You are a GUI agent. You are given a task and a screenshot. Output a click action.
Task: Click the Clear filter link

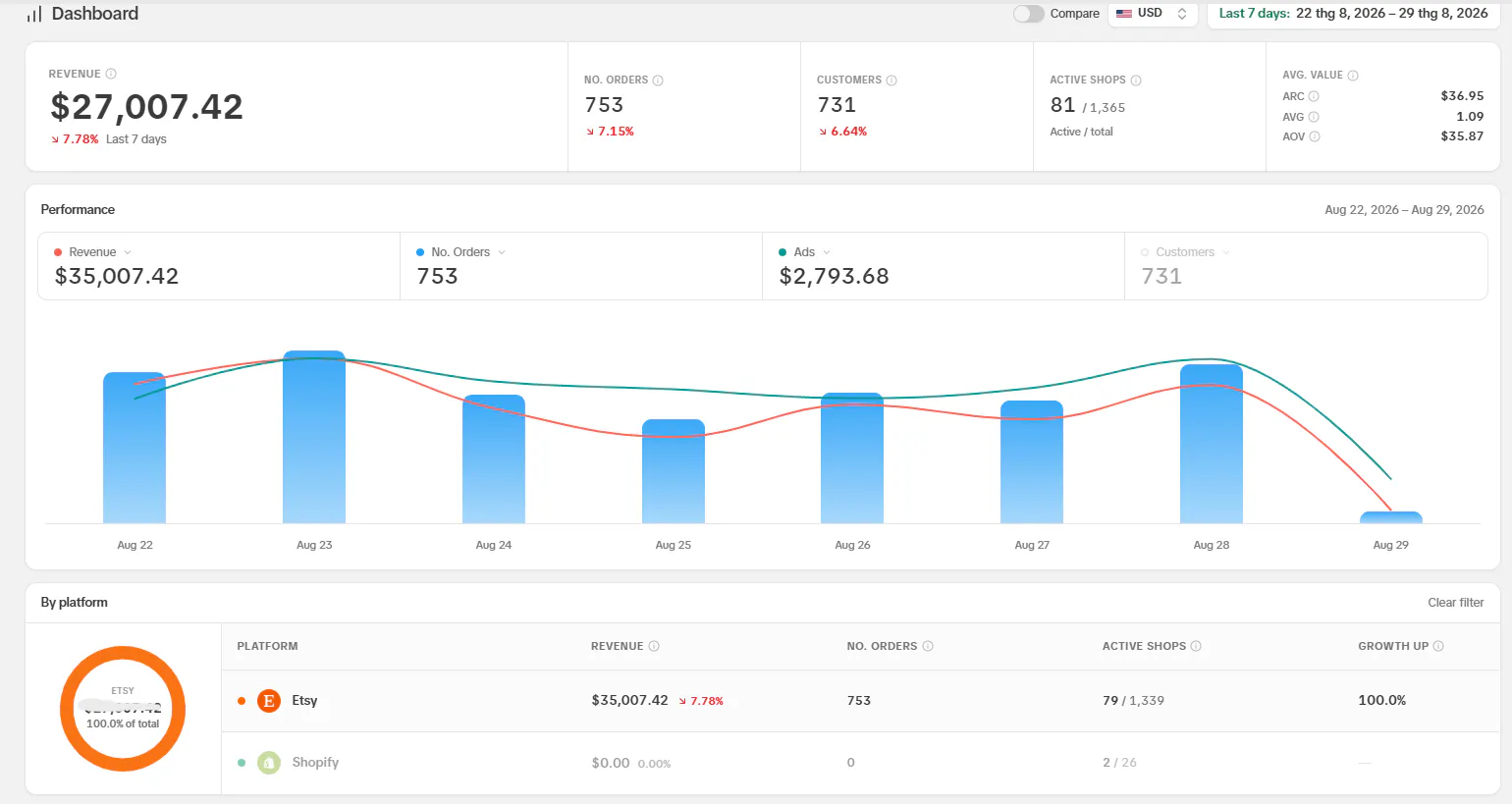[x=1455, y=603]
